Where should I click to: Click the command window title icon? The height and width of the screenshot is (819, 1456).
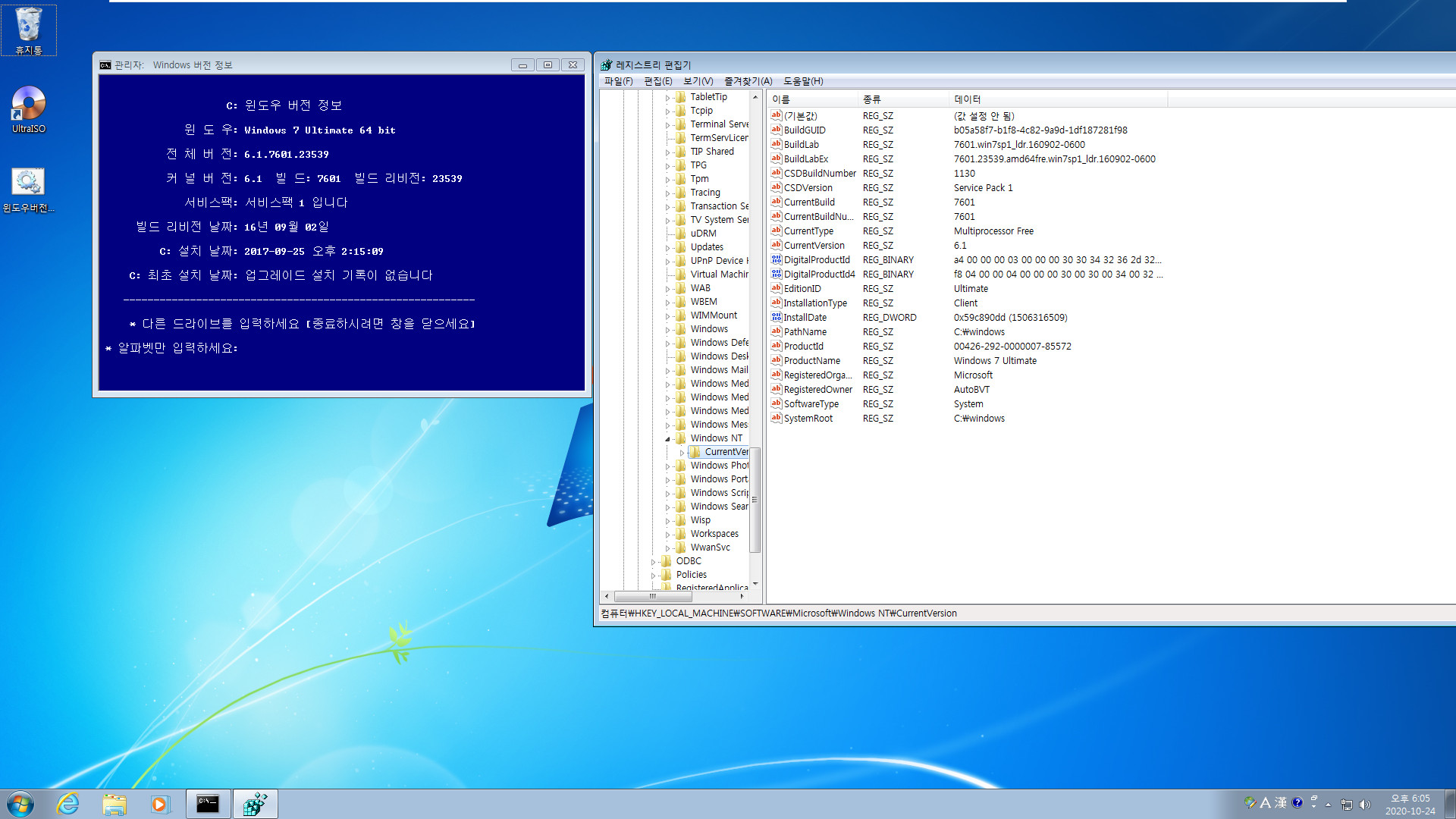(105, 65)
